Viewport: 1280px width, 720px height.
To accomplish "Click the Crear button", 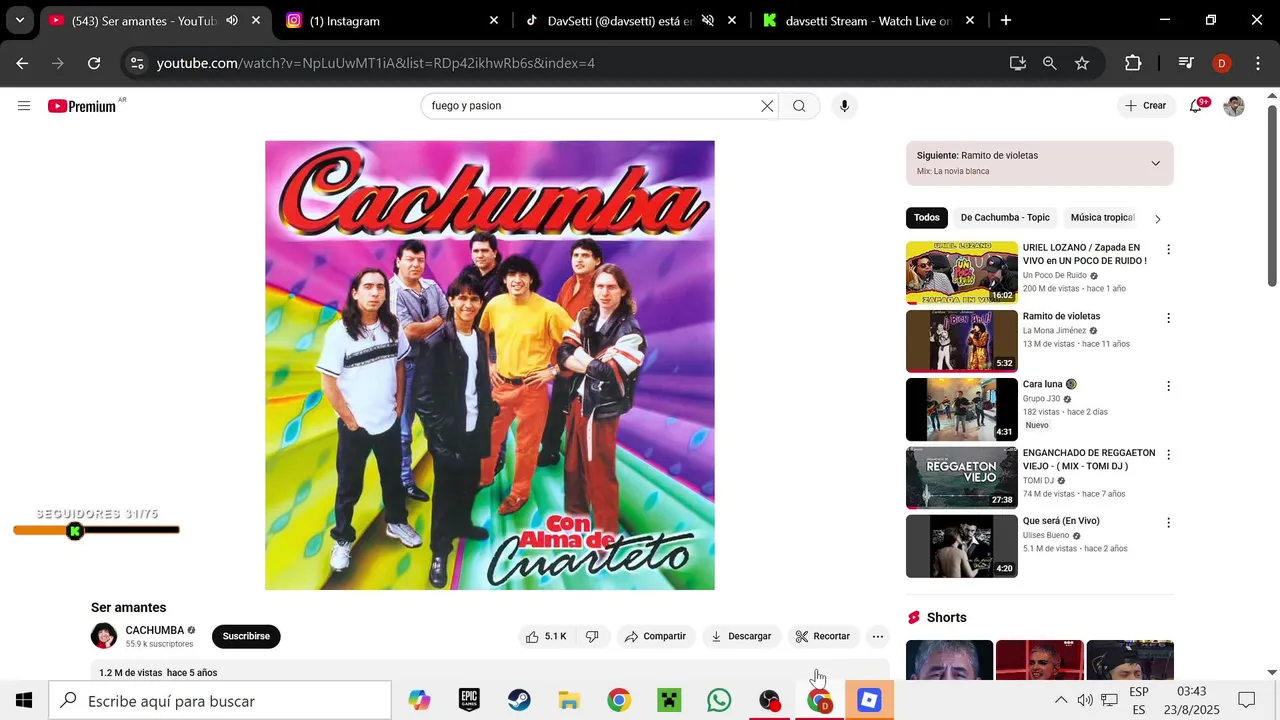I will point(1146,106).
